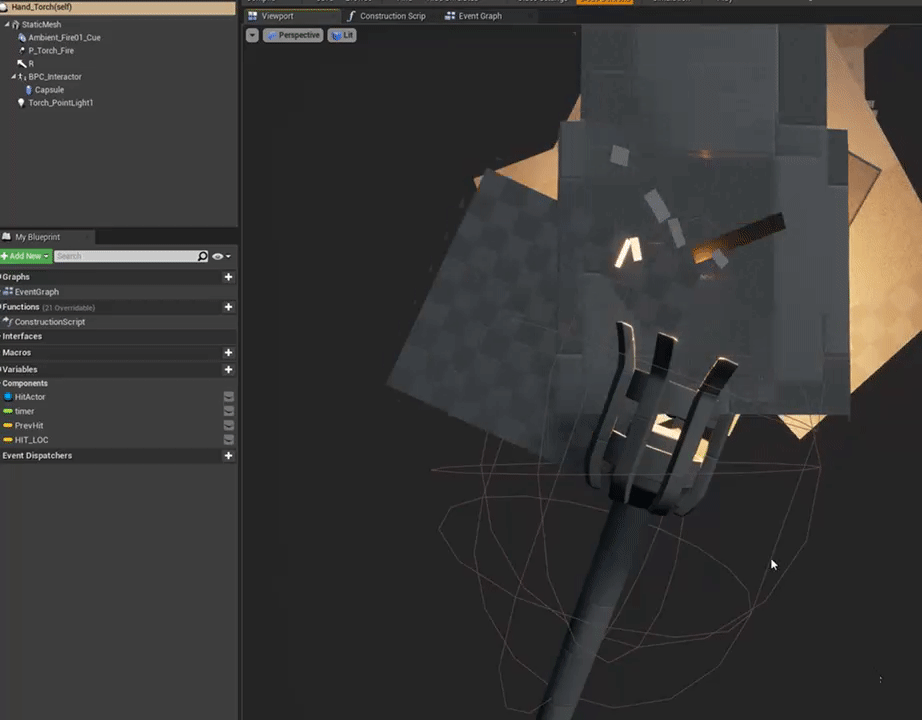Toggle visibility of the HitActor variable

click(228, 397)
